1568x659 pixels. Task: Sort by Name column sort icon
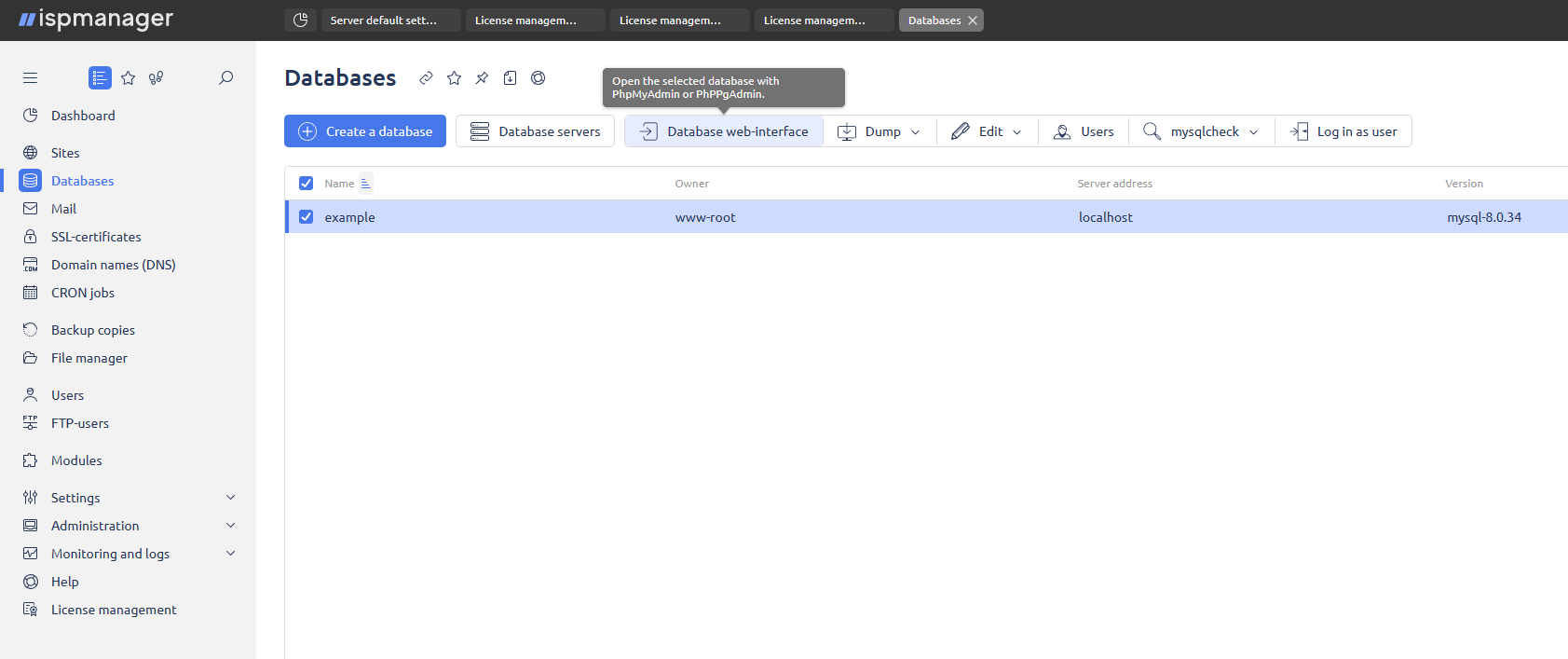(365, 184)
